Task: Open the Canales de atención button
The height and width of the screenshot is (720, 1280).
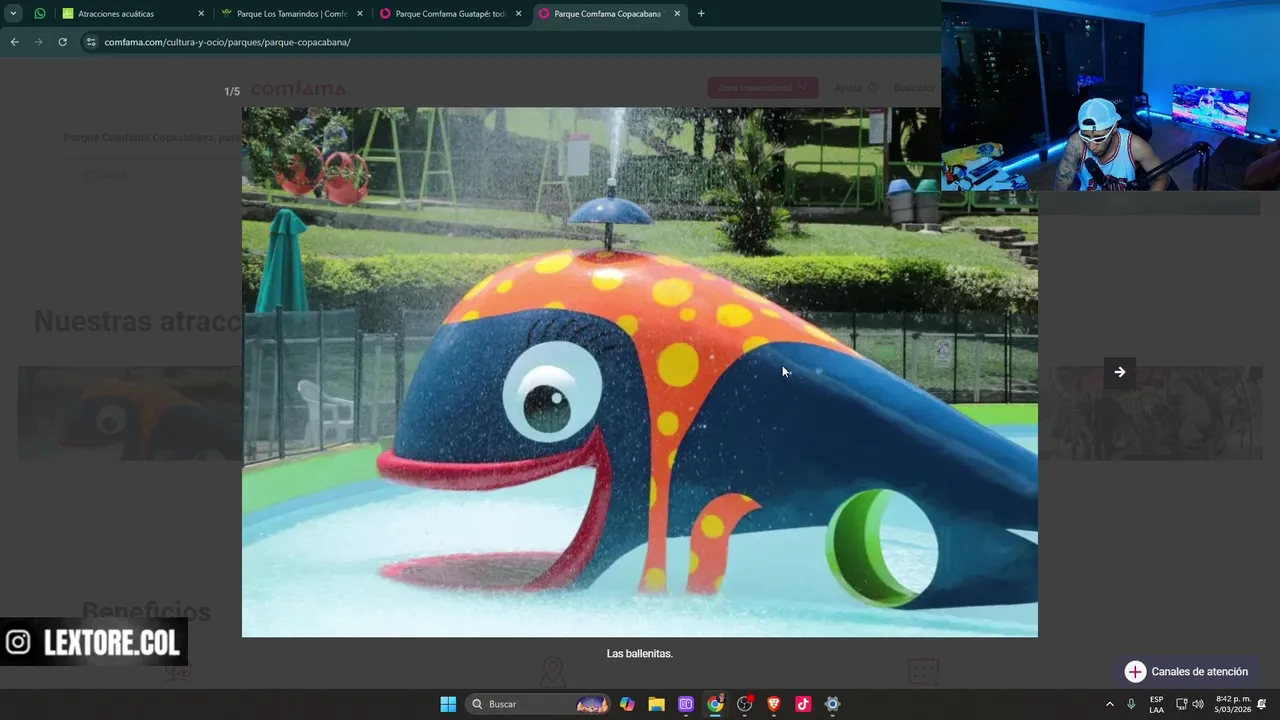Action: click(1186, 672)
